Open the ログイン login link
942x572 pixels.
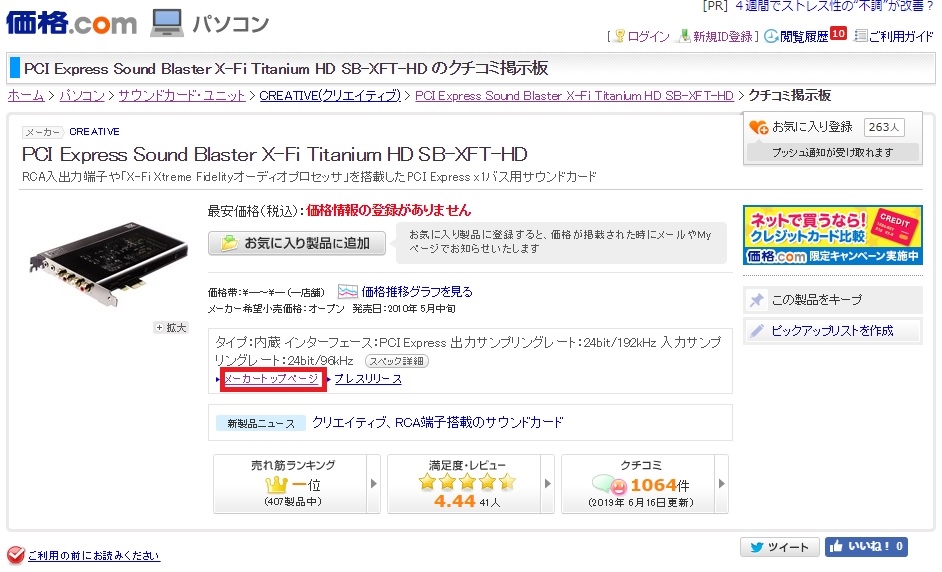click(648, 37)
